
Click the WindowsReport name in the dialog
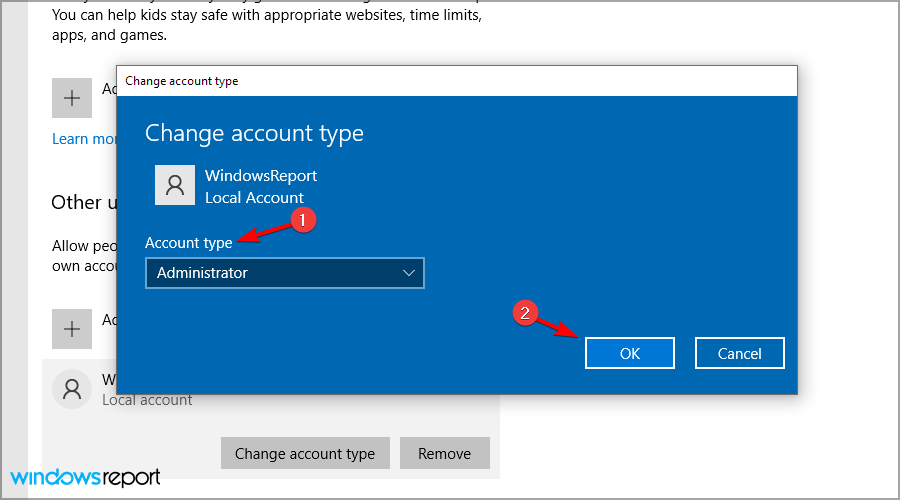[260, 176]
